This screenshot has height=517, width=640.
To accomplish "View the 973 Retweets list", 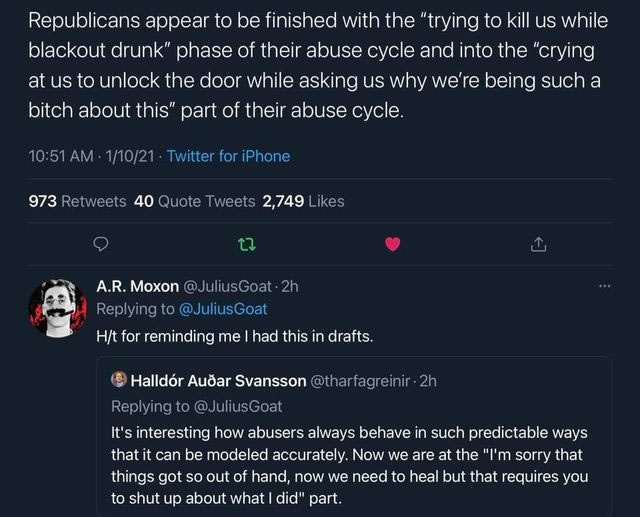I will tap(77, 201).
